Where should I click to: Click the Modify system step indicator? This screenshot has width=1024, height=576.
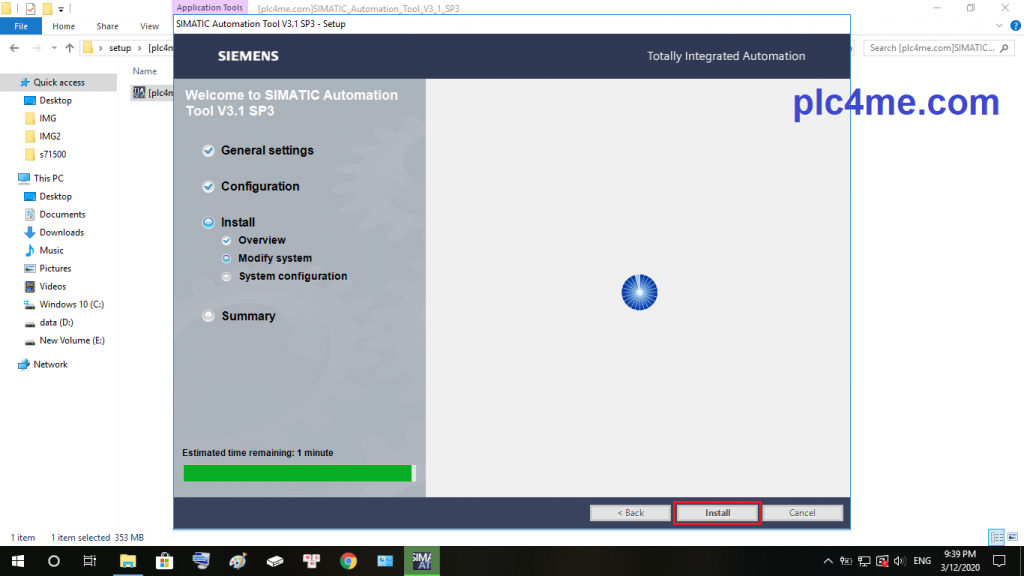[x=227, y=258]
